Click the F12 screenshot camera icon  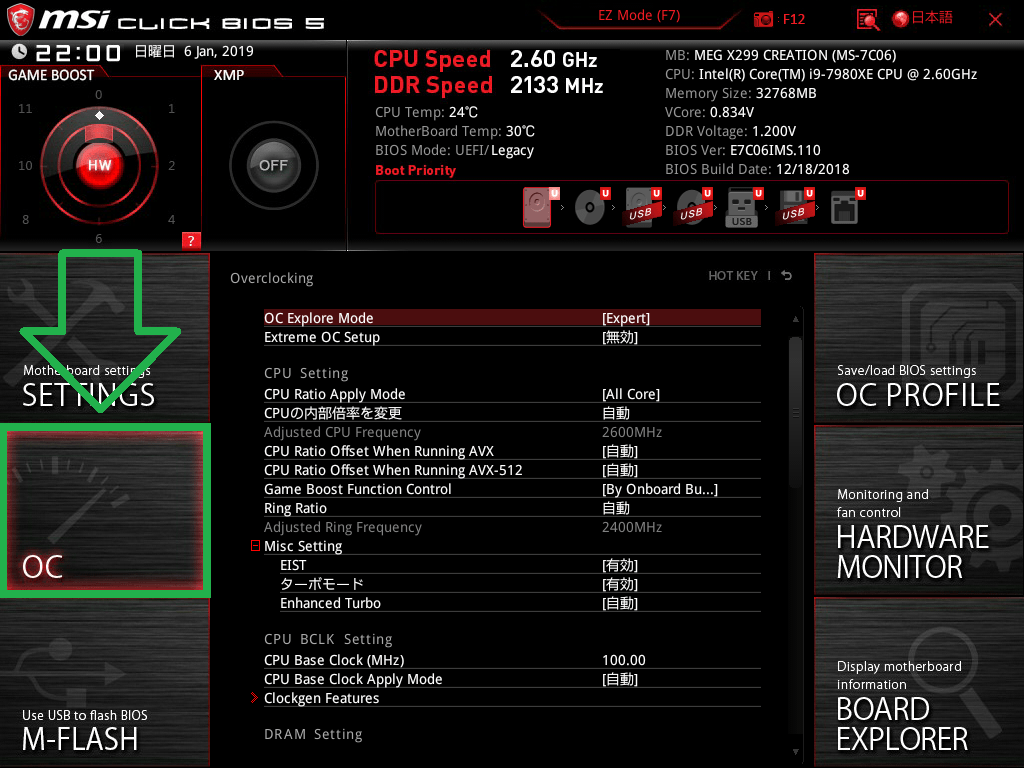pyautogui.click(x=764, y=19)
